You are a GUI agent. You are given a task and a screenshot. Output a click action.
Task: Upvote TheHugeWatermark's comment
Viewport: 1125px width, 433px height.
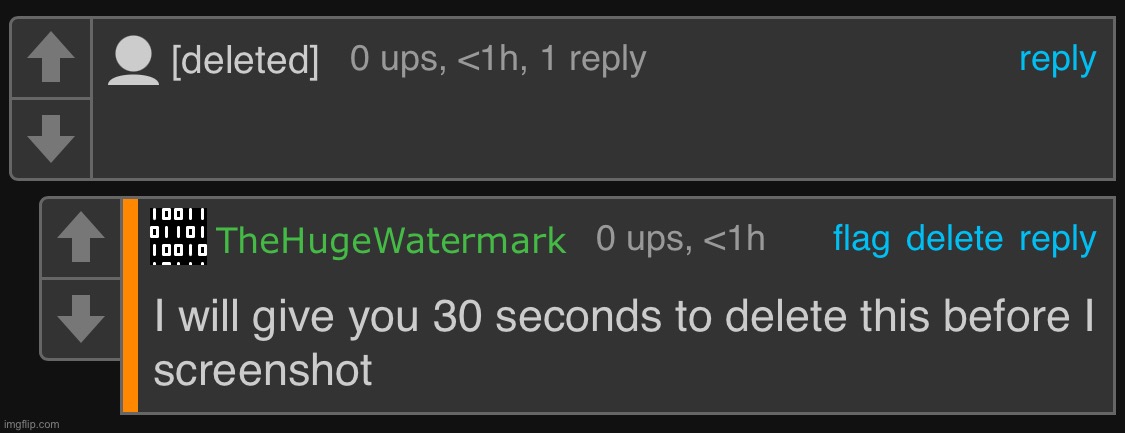click(81, 239)
